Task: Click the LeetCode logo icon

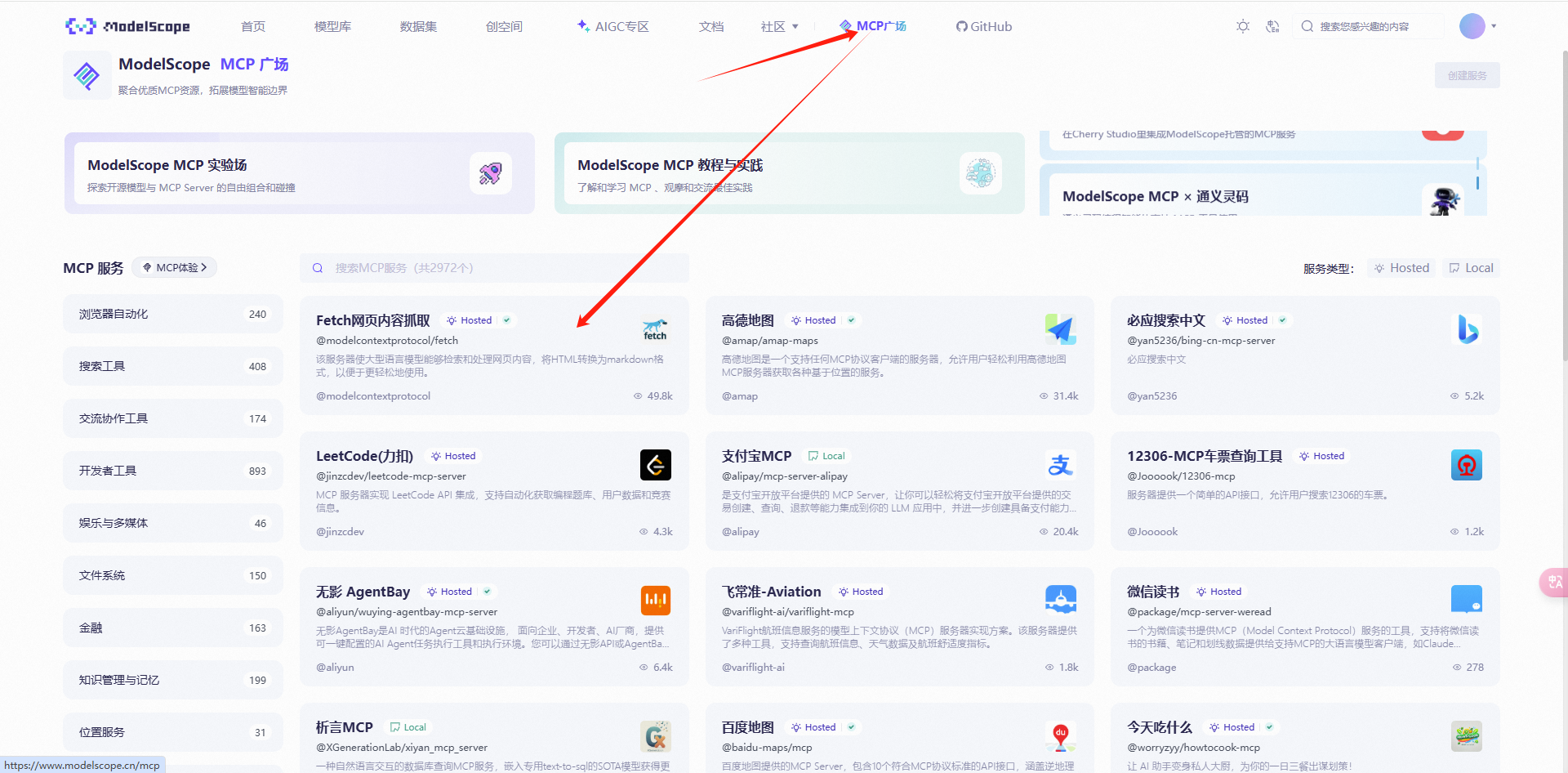Action: [655, 465]
